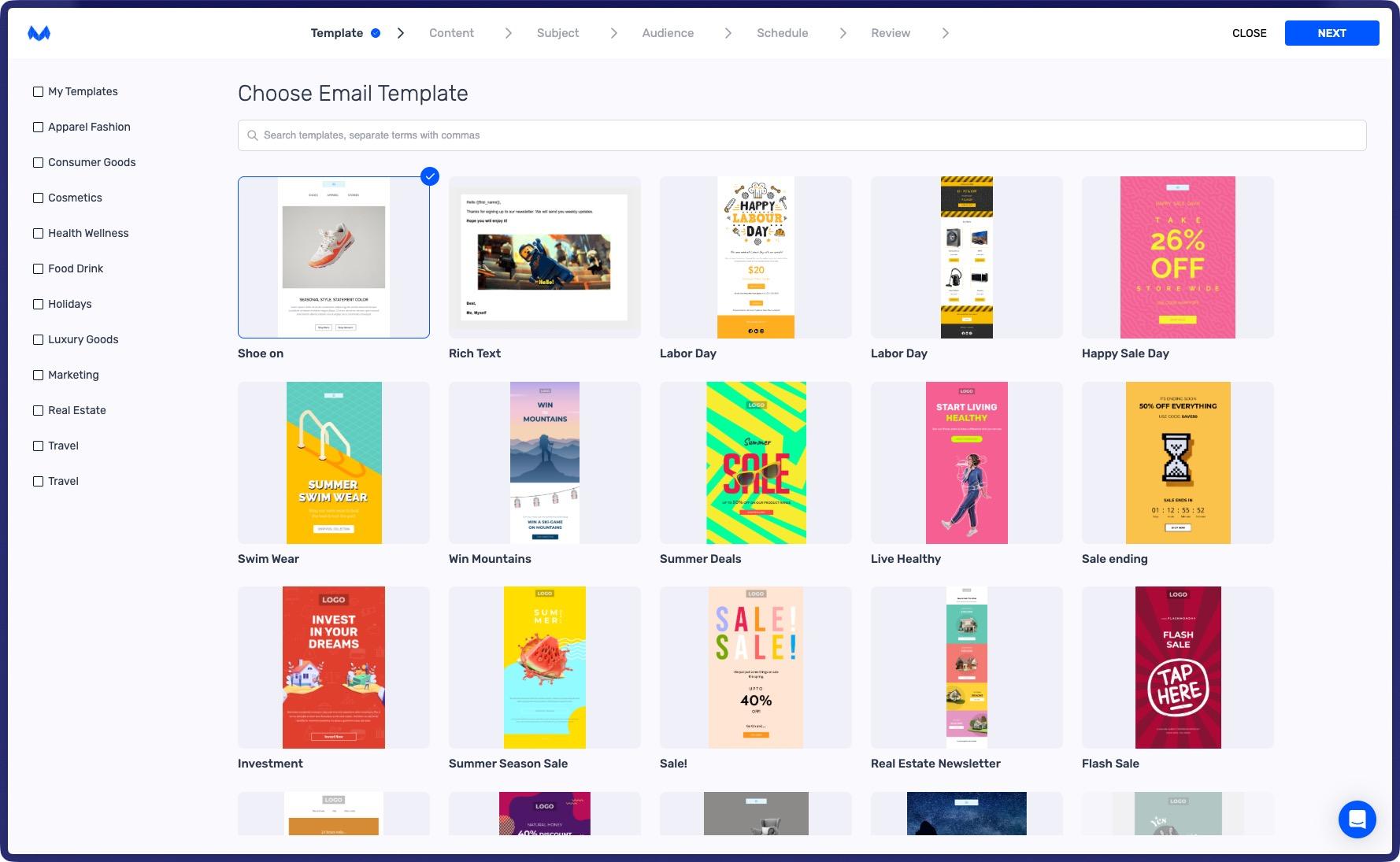Click the NEXT button
The image size is (1400, 862).
coord(1331,33)
